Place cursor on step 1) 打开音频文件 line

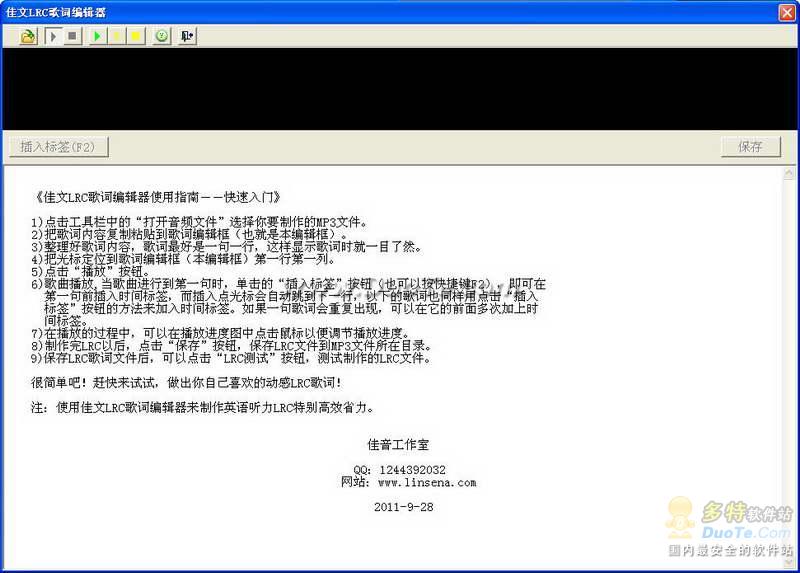point(200,222)
